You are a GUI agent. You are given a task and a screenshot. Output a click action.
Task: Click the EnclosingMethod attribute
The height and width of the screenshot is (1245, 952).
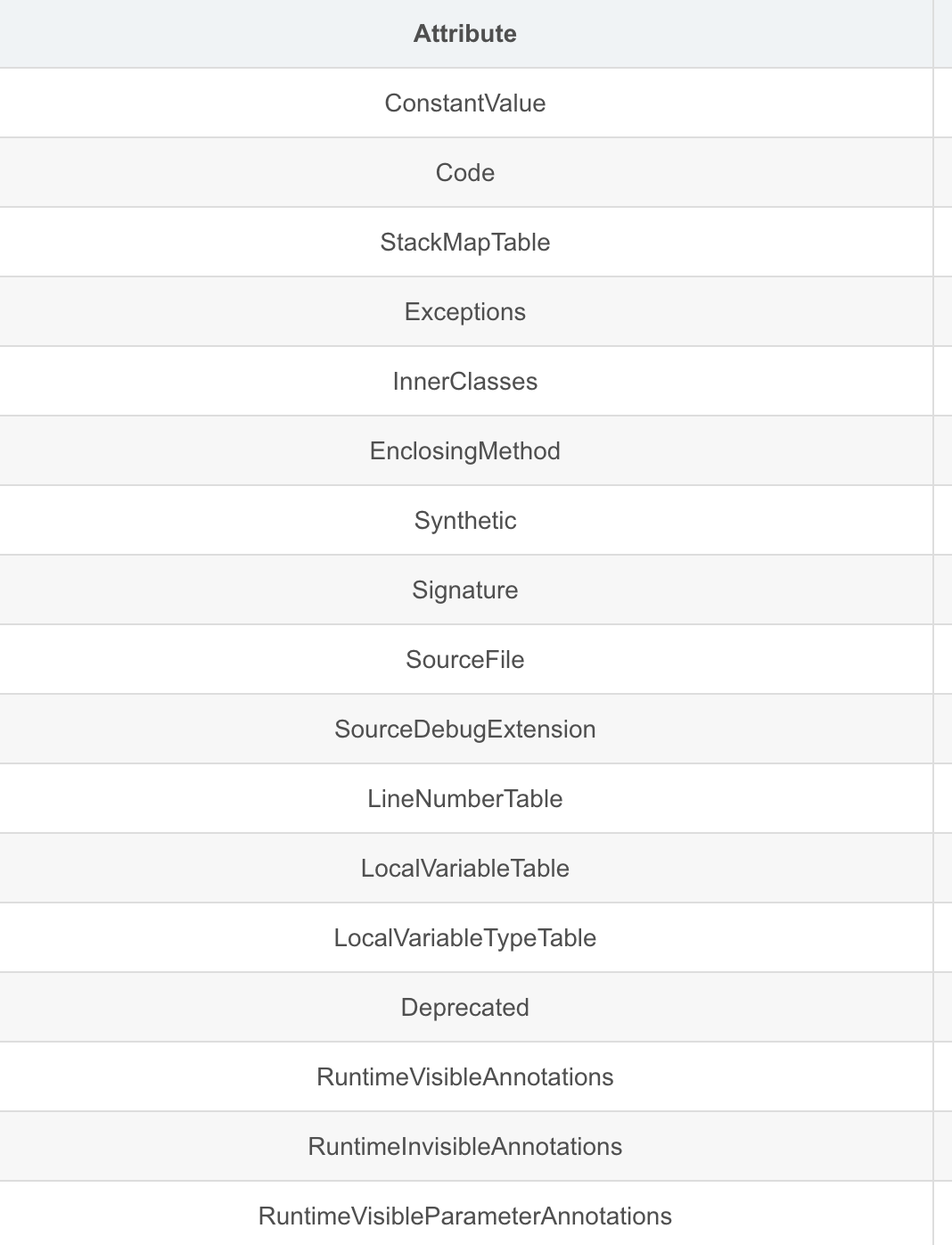tap(464, 451)
